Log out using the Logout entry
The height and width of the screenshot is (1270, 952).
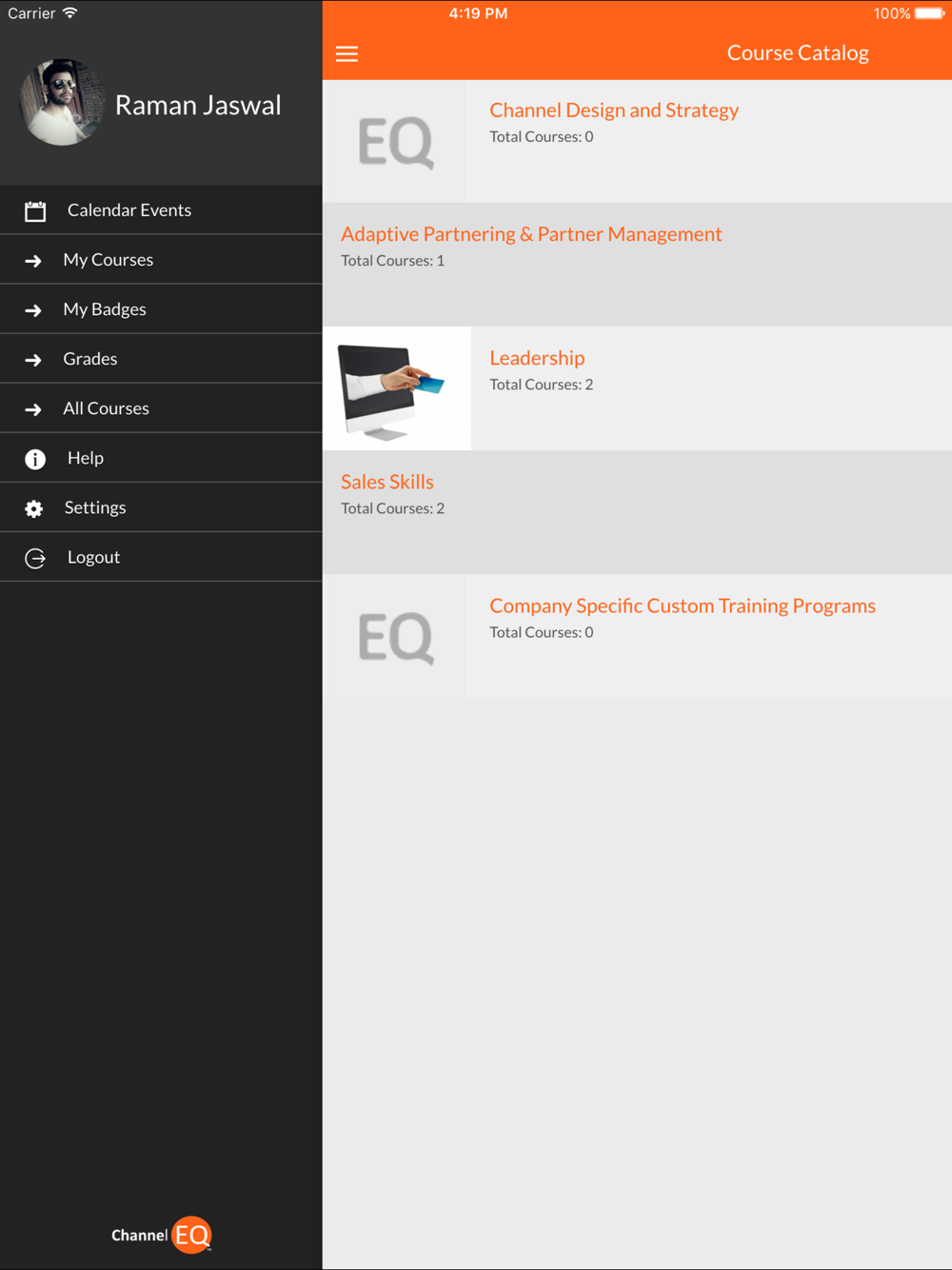point(161,557)
